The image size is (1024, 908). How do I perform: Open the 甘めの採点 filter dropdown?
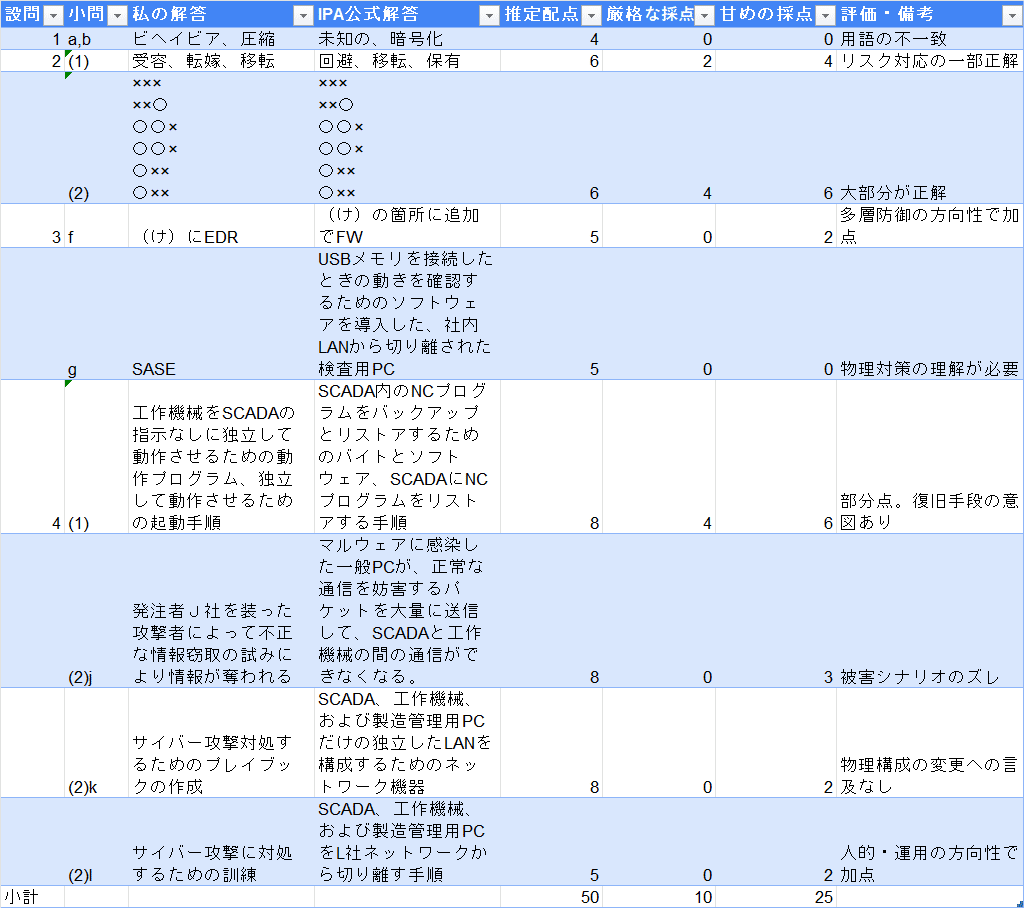click(825, 13)
